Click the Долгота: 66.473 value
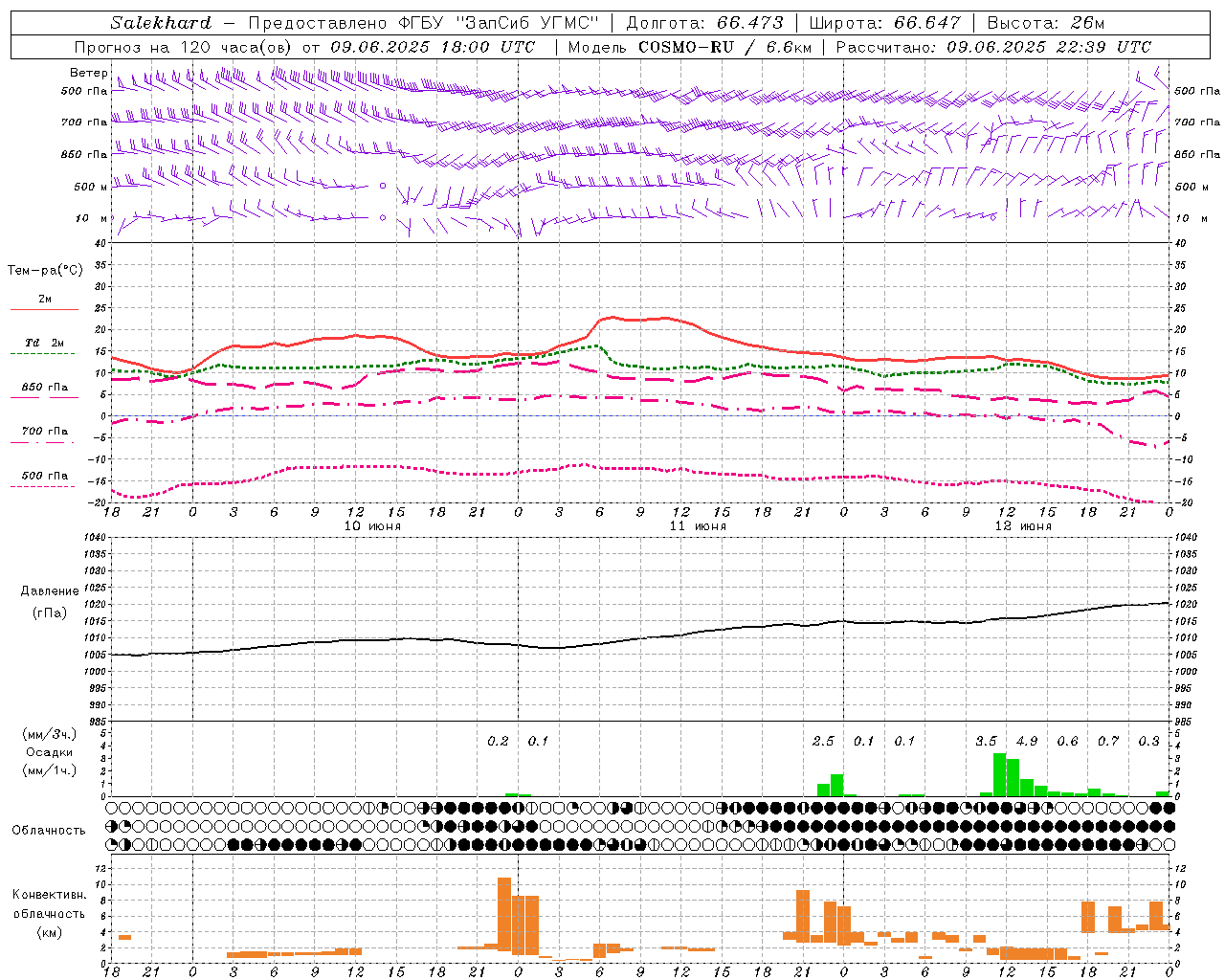This screenshot has width=1225, height=980. click(704, 23)
